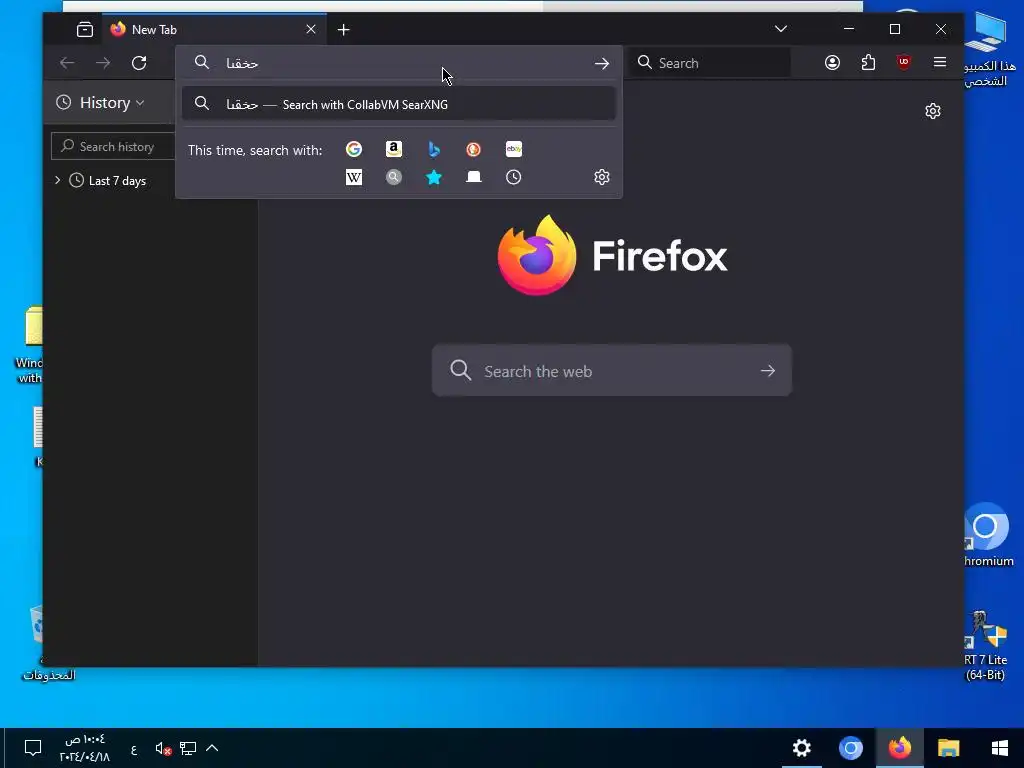Click the arrow in Search the web box
Image resolution: width=1024 pixels, height=768 pixels.
coord(768,371)
